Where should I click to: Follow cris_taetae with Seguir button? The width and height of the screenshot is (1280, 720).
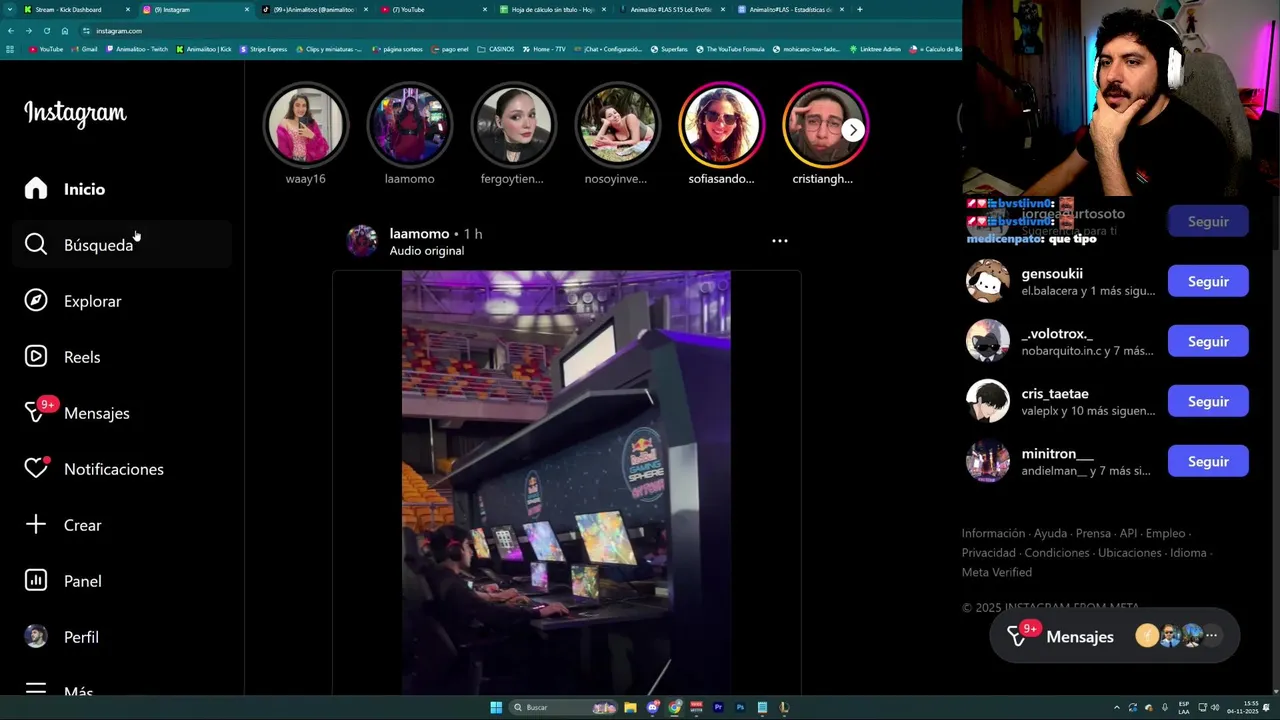tap(1208, 401)
